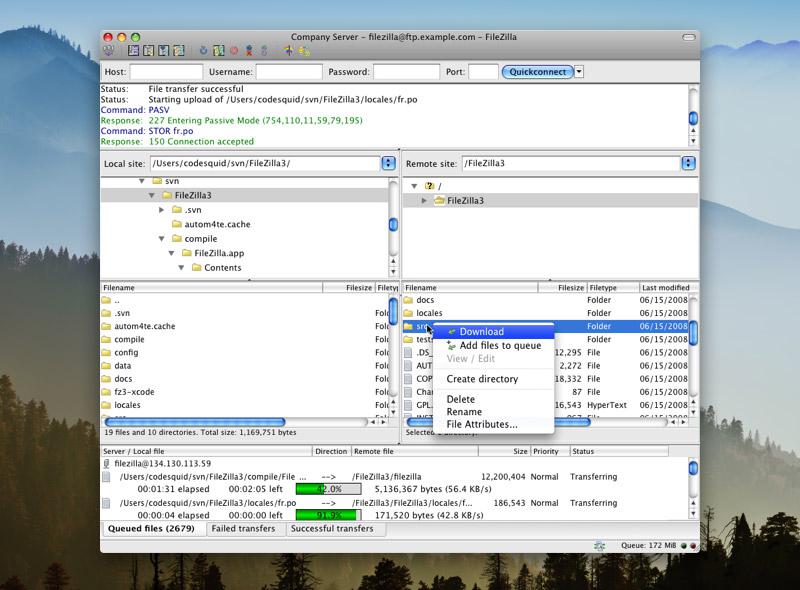Toggle transfer queue display icon
Viewport: 800px width, 590px height.
point(179,50)
